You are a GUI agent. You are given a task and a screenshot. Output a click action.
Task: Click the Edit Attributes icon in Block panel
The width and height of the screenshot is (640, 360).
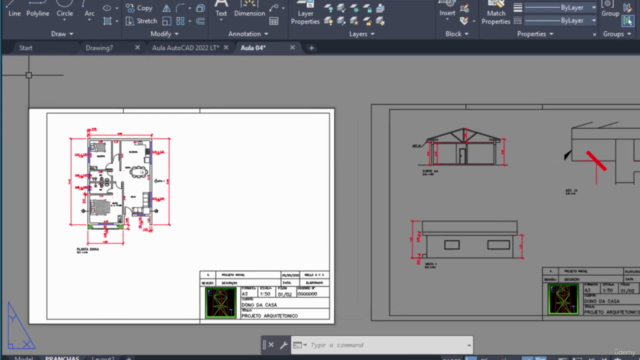464,21
